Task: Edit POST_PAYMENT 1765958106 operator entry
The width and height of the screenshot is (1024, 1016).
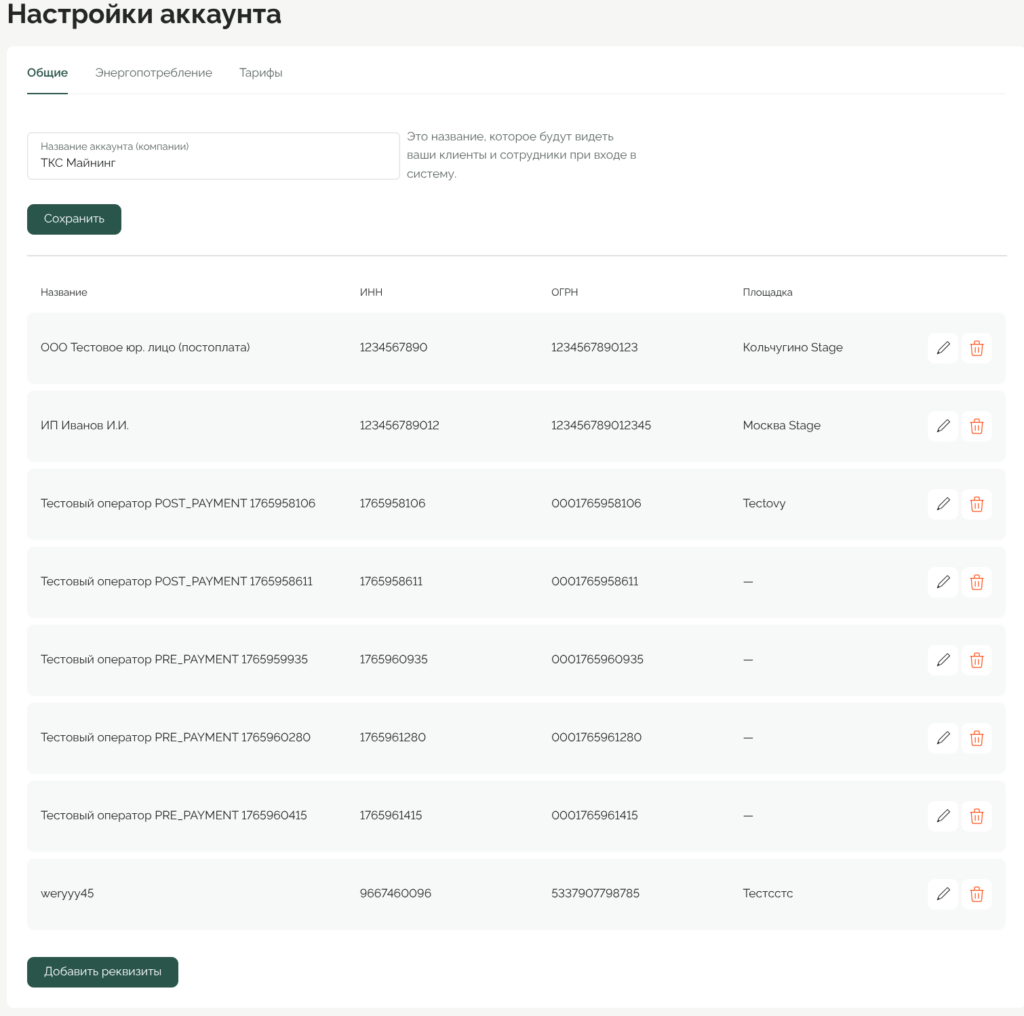Action: coord(942,504)
